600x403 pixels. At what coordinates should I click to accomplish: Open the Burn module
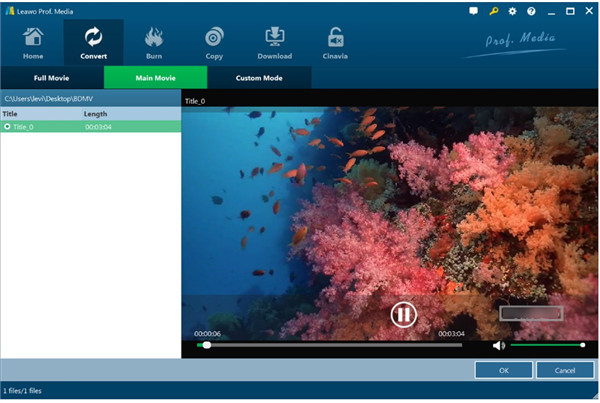154,42
